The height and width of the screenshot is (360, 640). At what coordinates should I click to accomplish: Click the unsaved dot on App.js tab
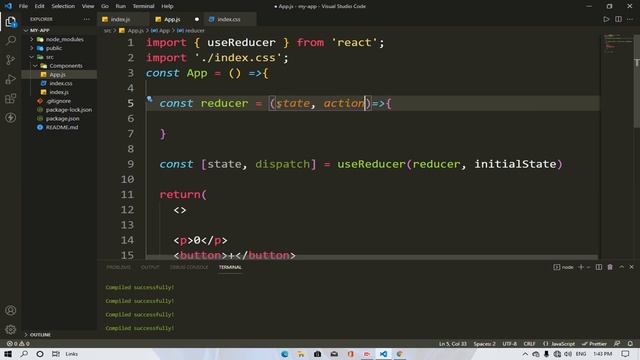click(x=197, y=19)
